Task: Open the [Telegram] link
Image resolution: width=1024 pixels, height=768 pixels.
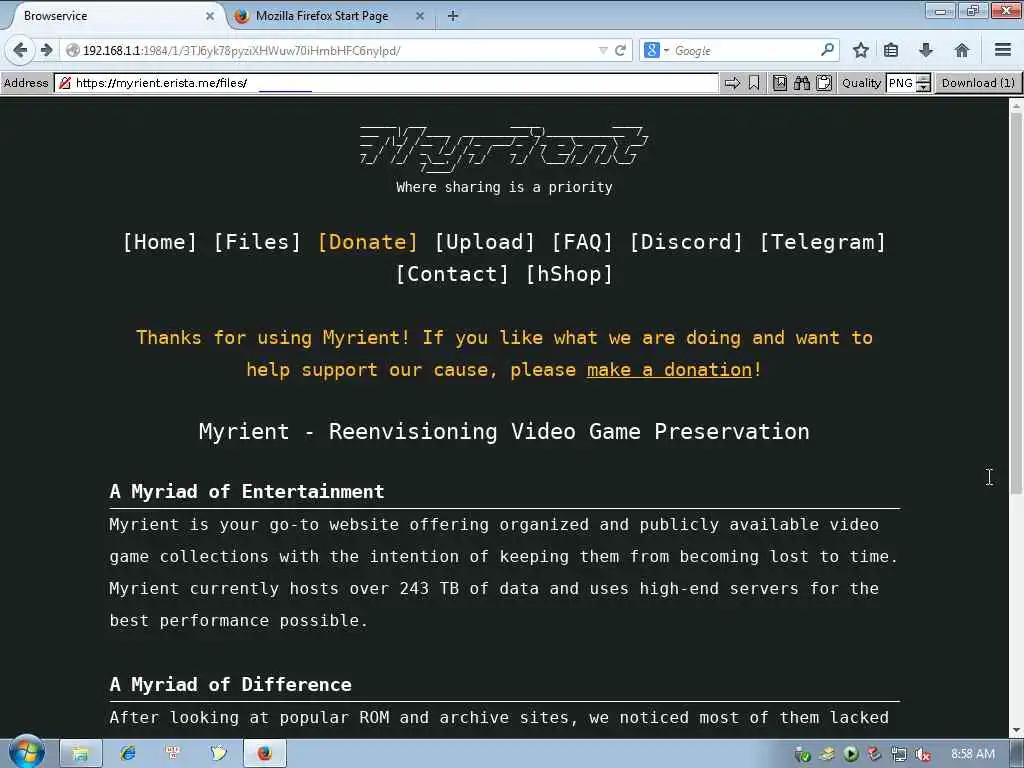Action: point(823,242)
